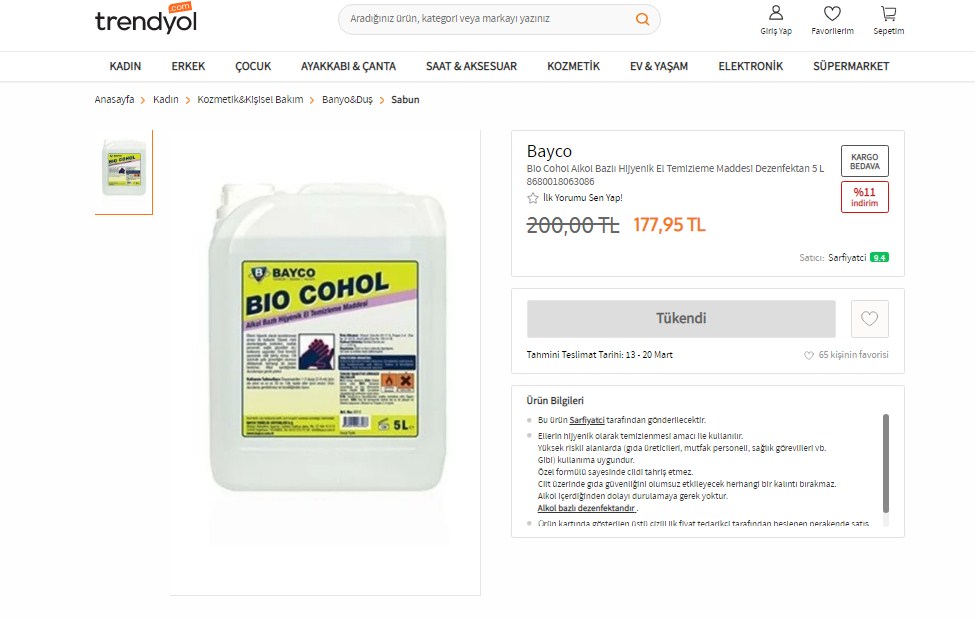Open the KOZMETİK category menu
975x620 pixels.
573,66
